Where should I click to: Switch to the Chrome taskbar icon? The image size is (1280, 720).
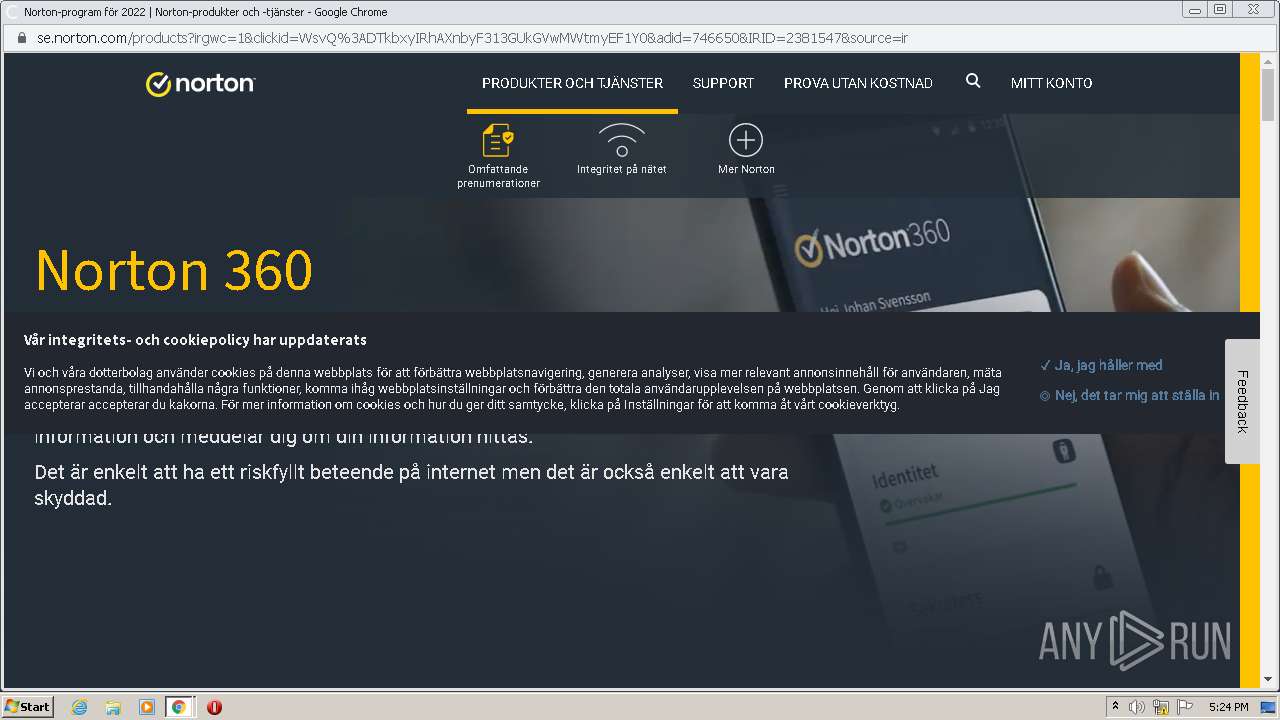click(x=179, y=707)
